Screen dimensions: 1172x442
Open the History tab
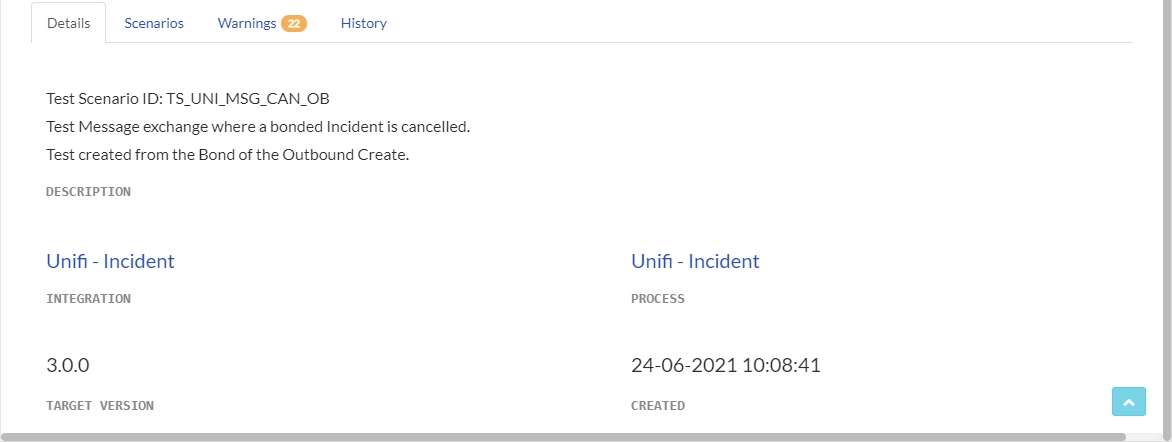(x=363, y=23)
